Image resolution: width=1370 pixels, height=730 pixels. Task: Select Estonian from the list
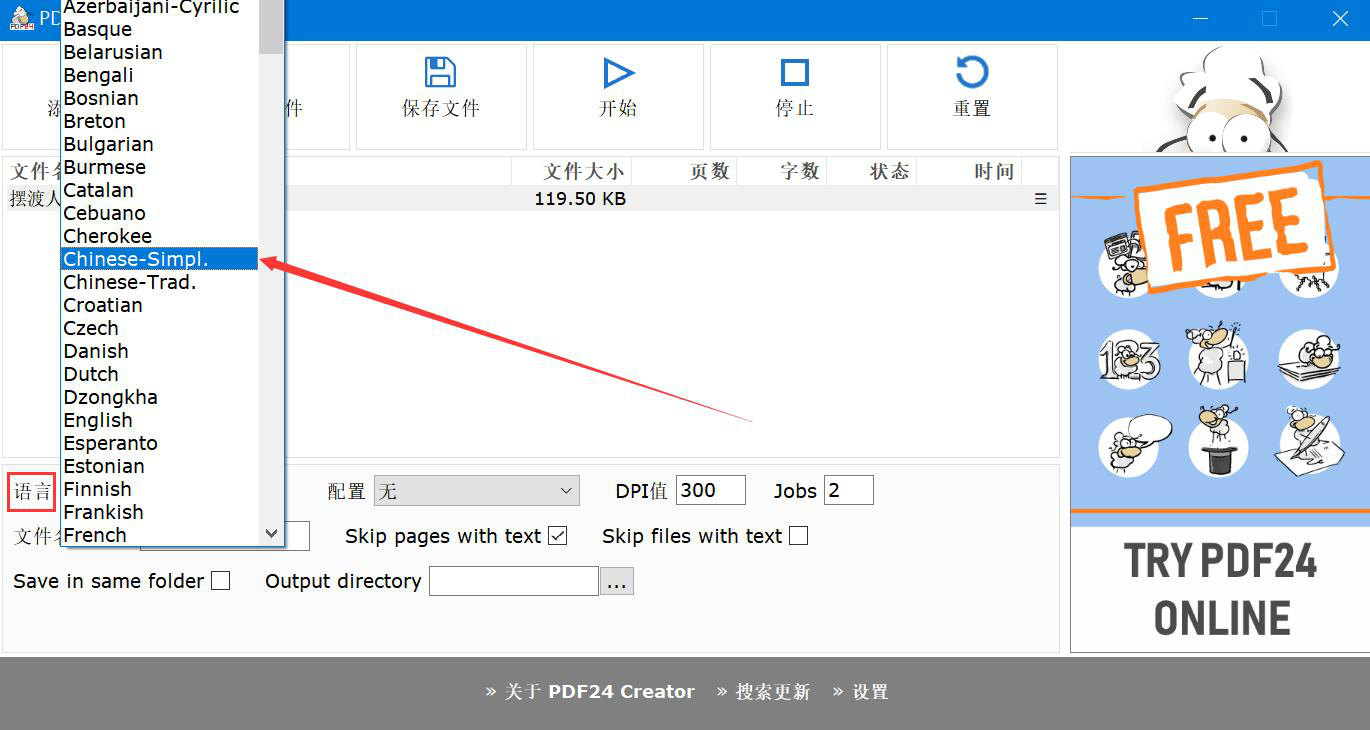coord(160,466)
